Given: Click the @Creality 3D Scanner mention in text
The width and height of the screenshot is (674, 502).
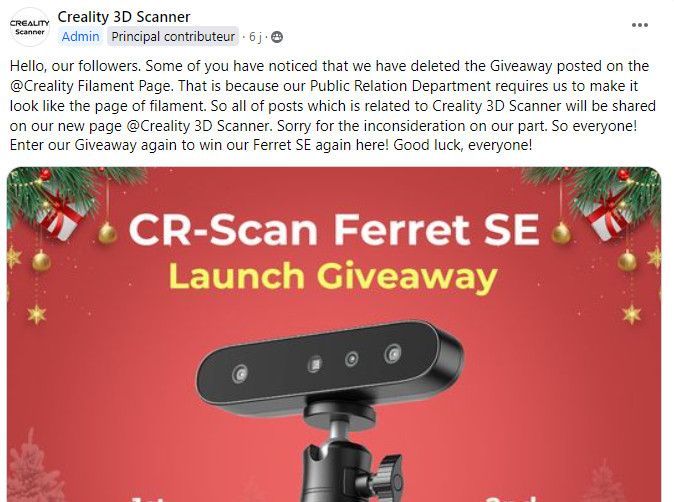Looking at the screenshot, I should click(x=198, y=126).
